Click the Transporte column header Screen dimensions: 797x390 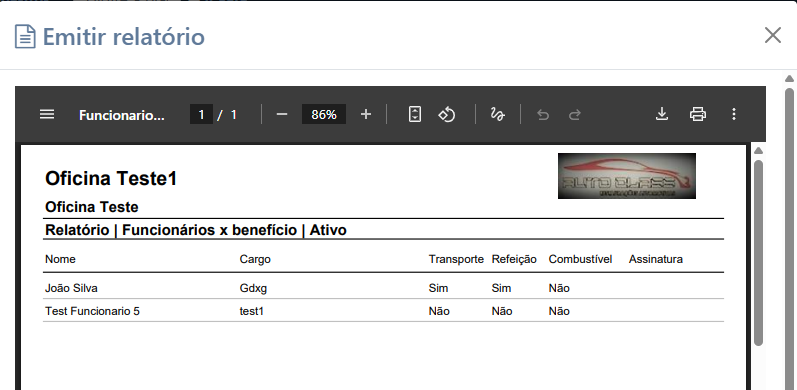[456, 259]
